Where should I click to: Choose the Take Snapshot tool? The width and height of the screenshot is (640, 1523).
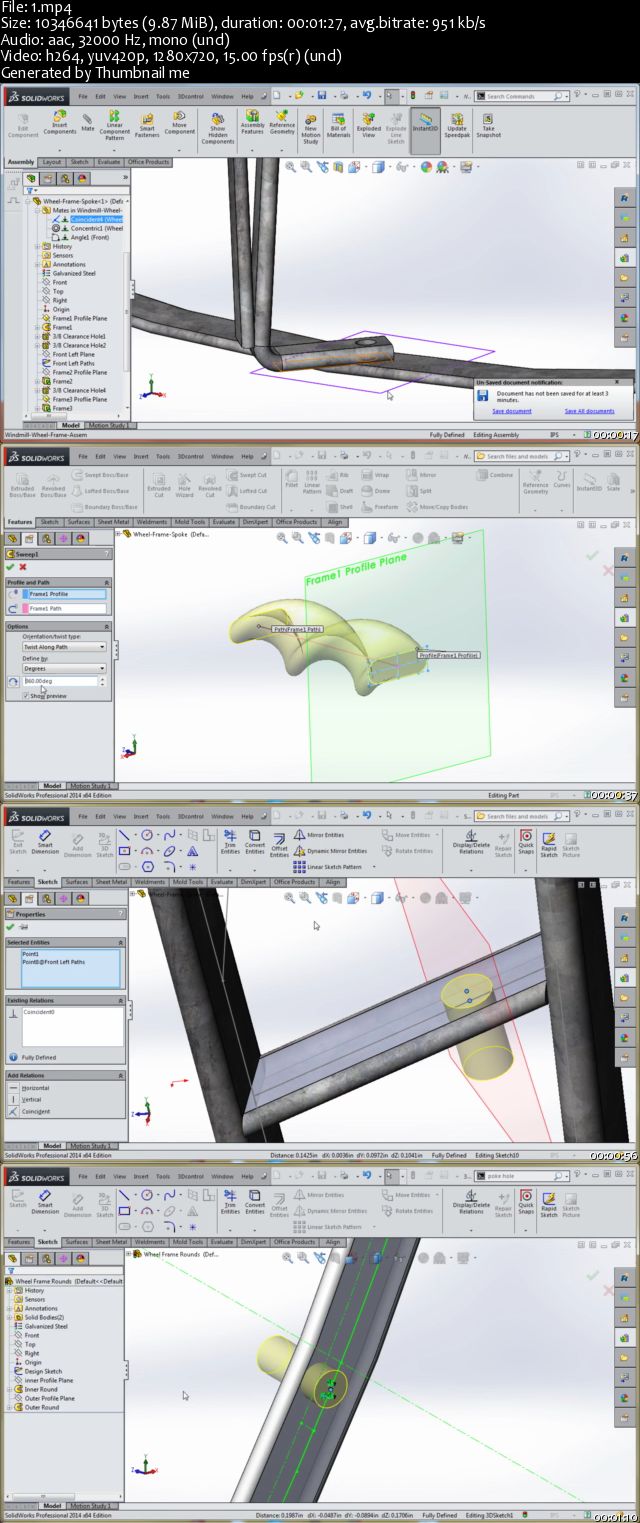point(488,126)
